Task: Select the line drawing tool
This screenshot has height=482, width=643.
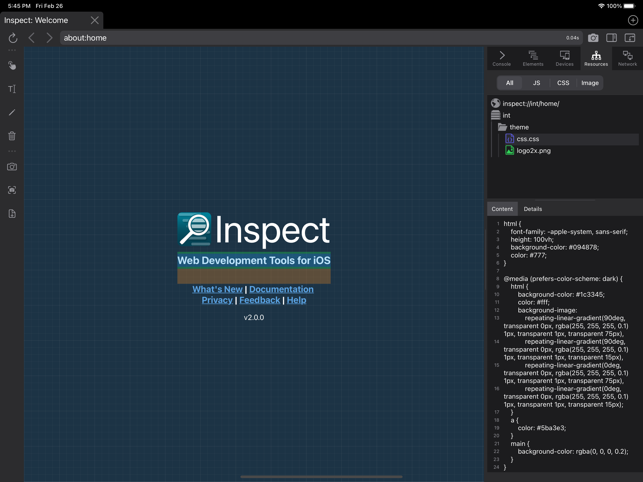Action: pos(12,112)
